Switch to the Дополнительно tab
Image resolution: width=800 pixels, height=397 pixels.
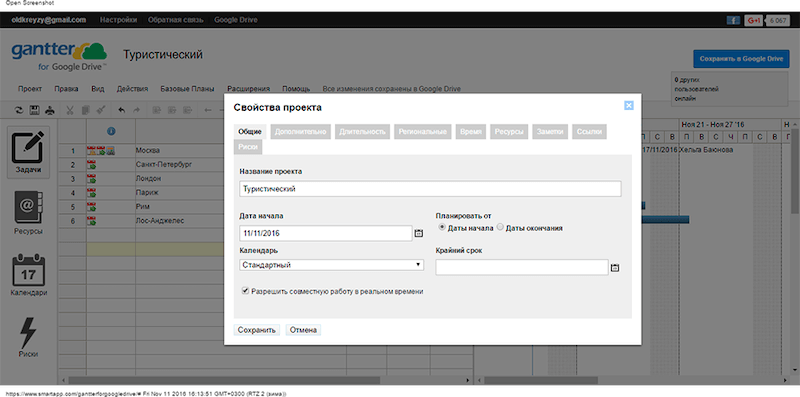(x=301, y=132)
